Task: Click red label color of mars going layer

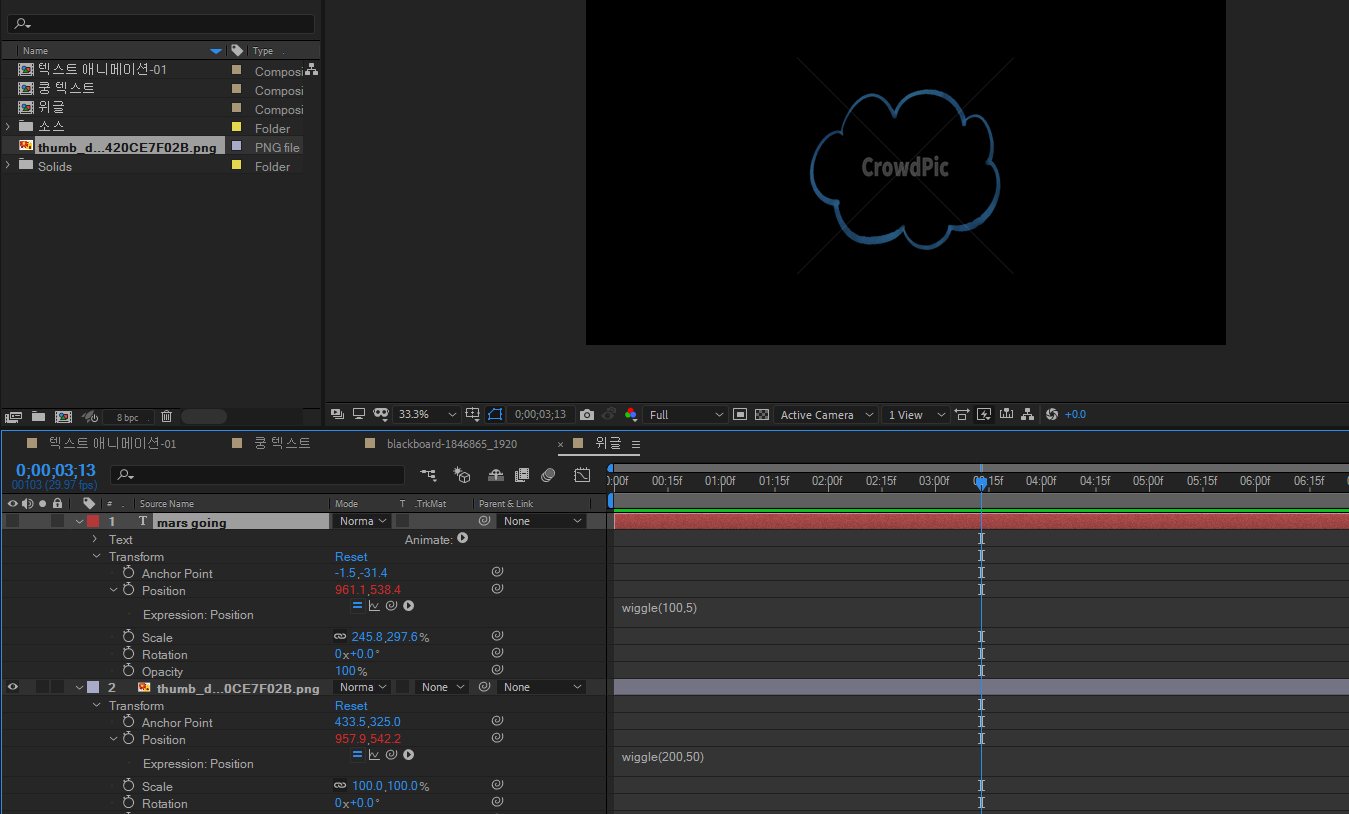Action: (93, 521)
